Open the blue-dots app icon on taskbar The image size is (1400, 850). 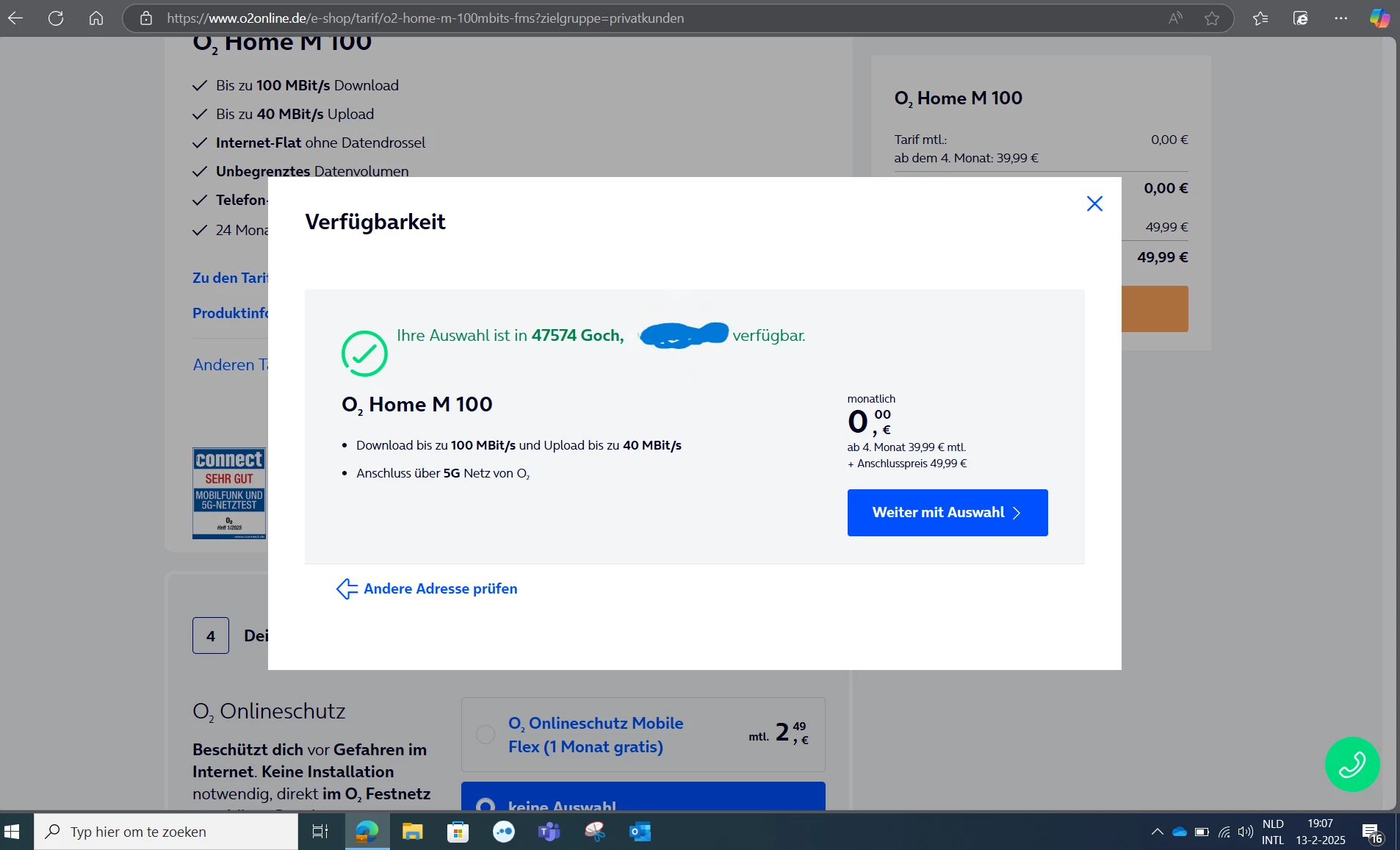pyautogui.click(x=504, y=832)
